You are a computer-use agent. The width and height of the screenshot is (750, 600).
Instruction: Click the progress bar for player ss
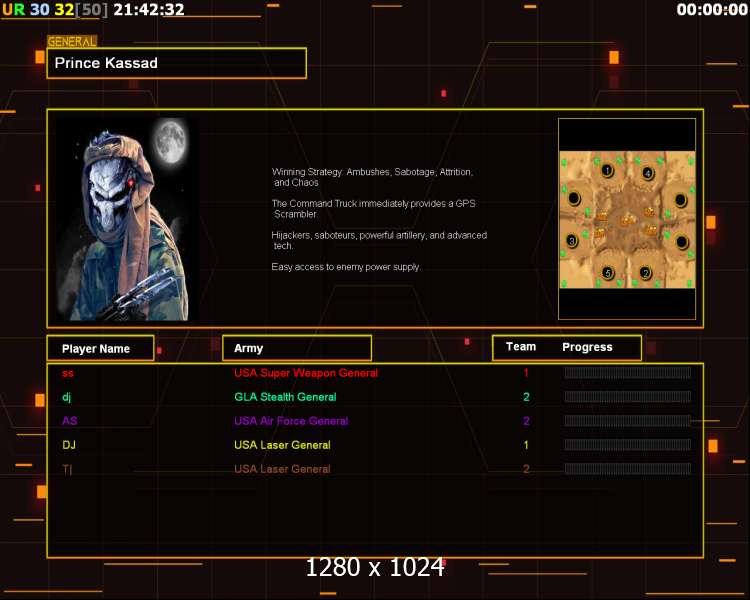(x=628, y=373)
